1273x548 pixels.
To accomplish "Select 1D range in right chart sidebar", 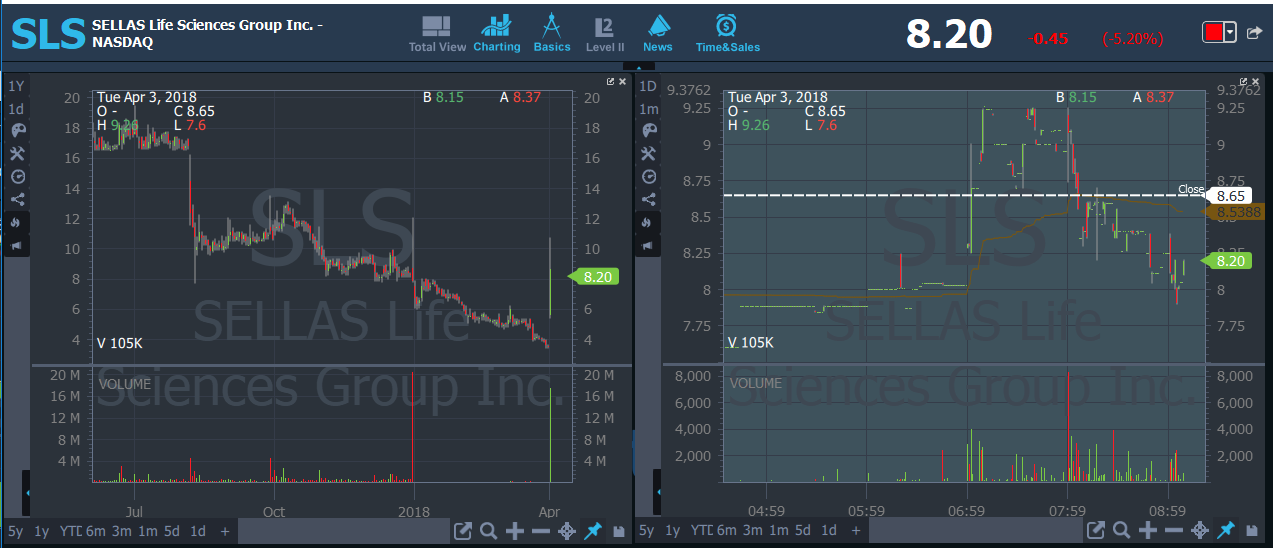I will click(x=648, y=86).
